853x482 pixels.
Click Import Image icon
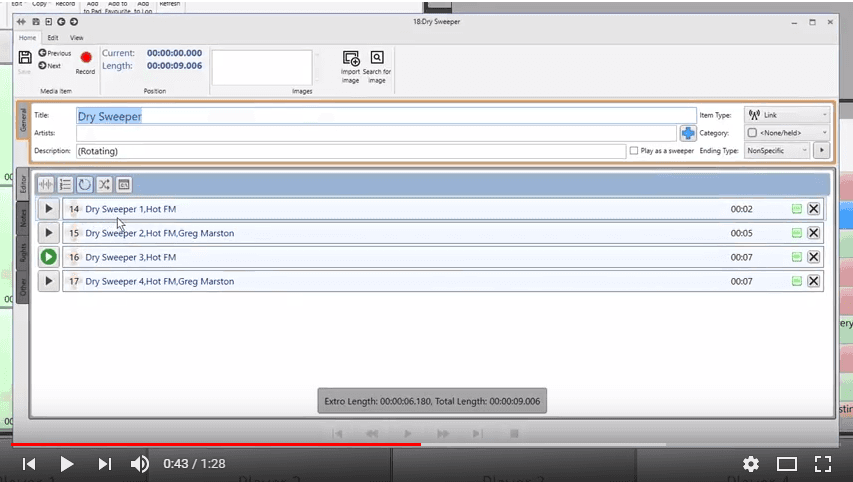coord(351,58)
